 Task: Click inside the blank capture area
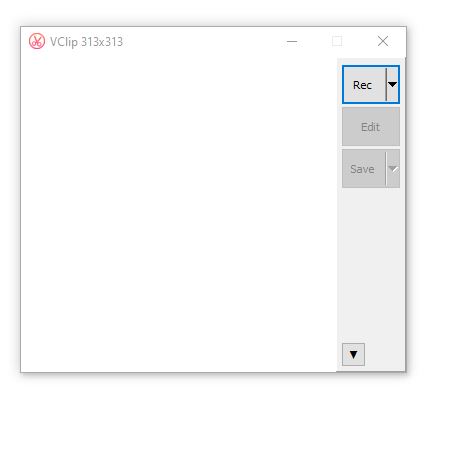tap(178, 215)
